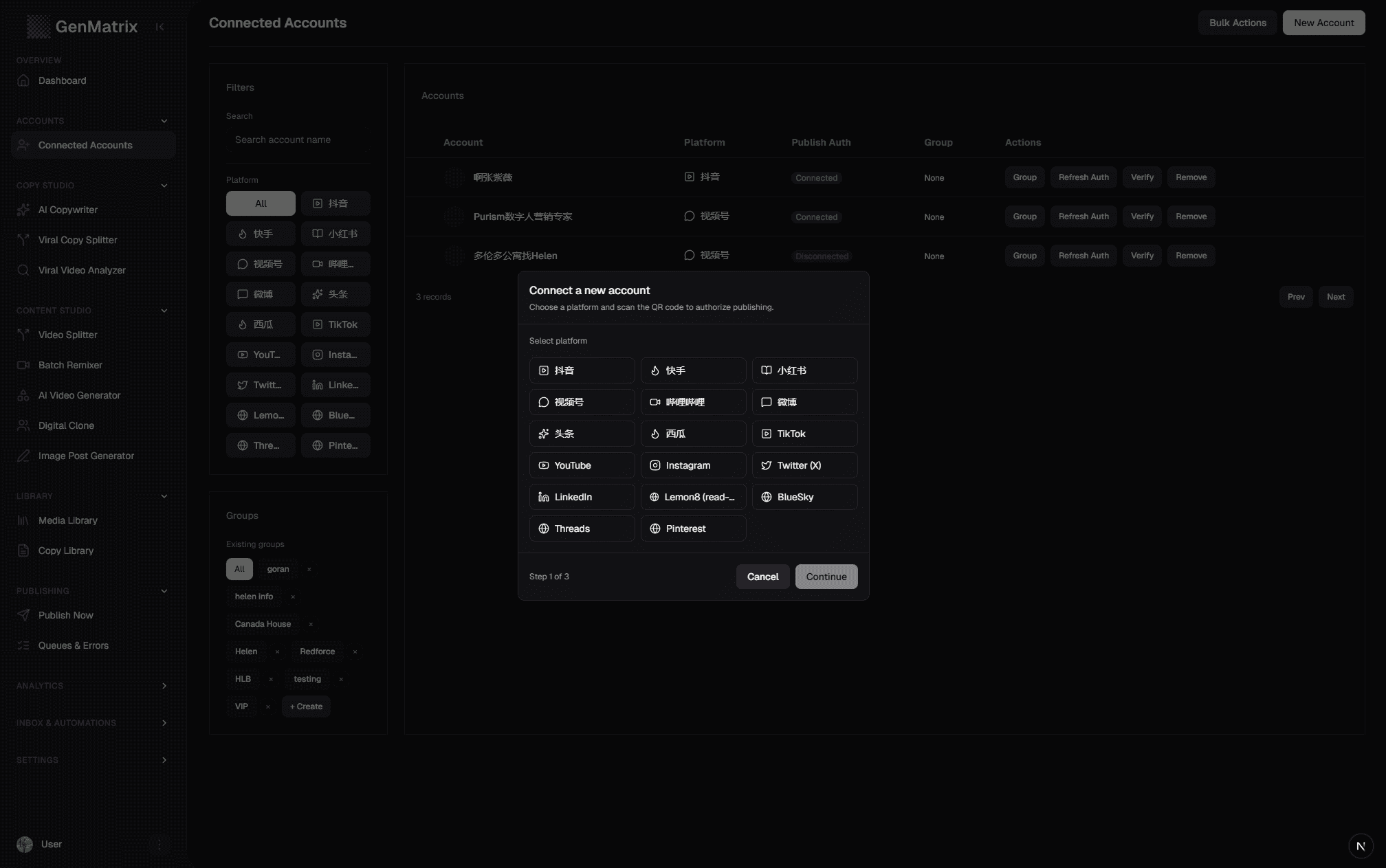This screenshot has height=868, width=1386.
Task: Select the Purism数字人营销专家 row checkbox
Action: pos(454,216)
